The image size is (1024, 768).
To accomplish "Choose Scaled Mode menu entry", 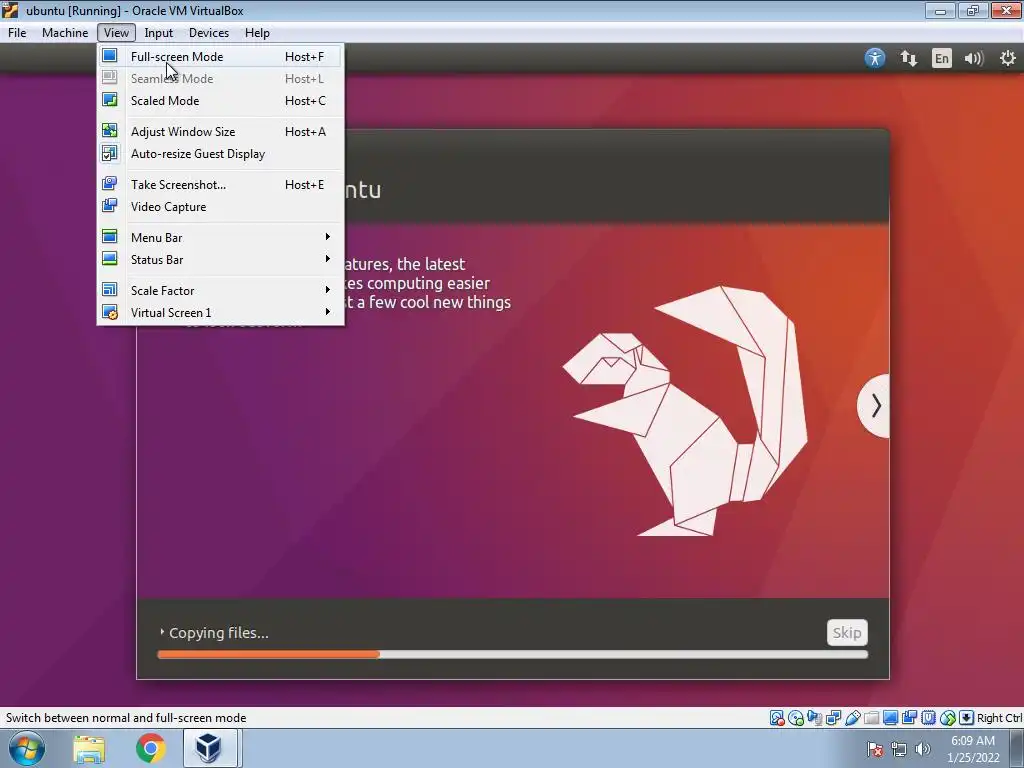I will (x=220, y=101).
